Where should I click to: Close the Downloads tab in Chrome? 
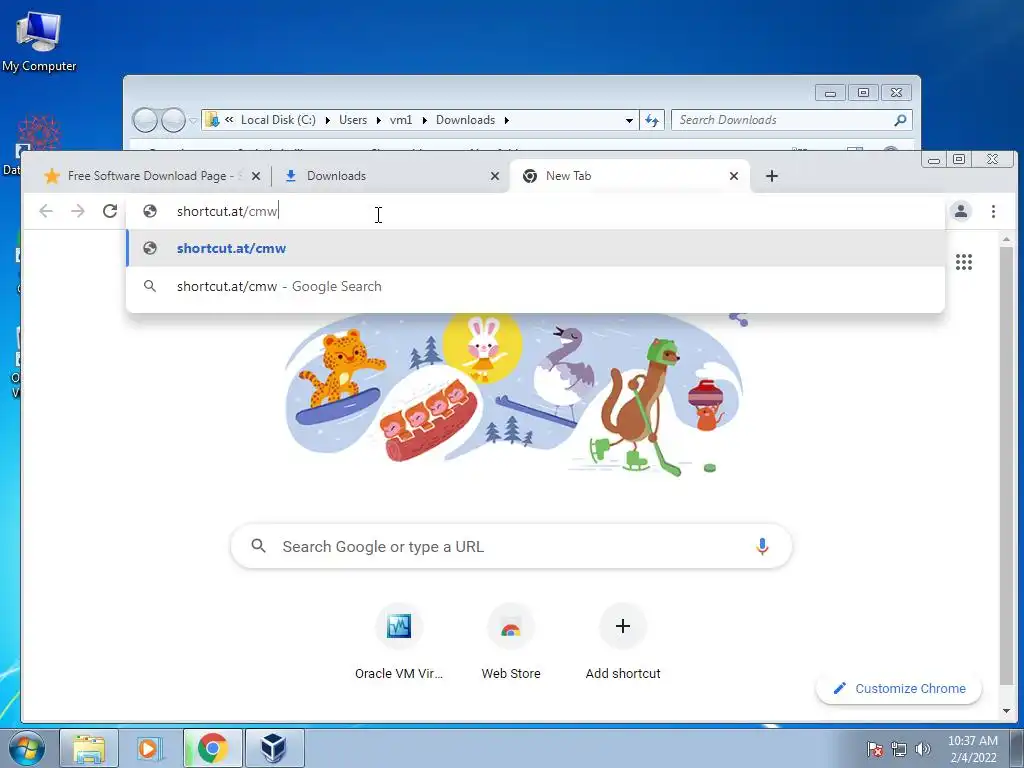click(x=495, y=176)
